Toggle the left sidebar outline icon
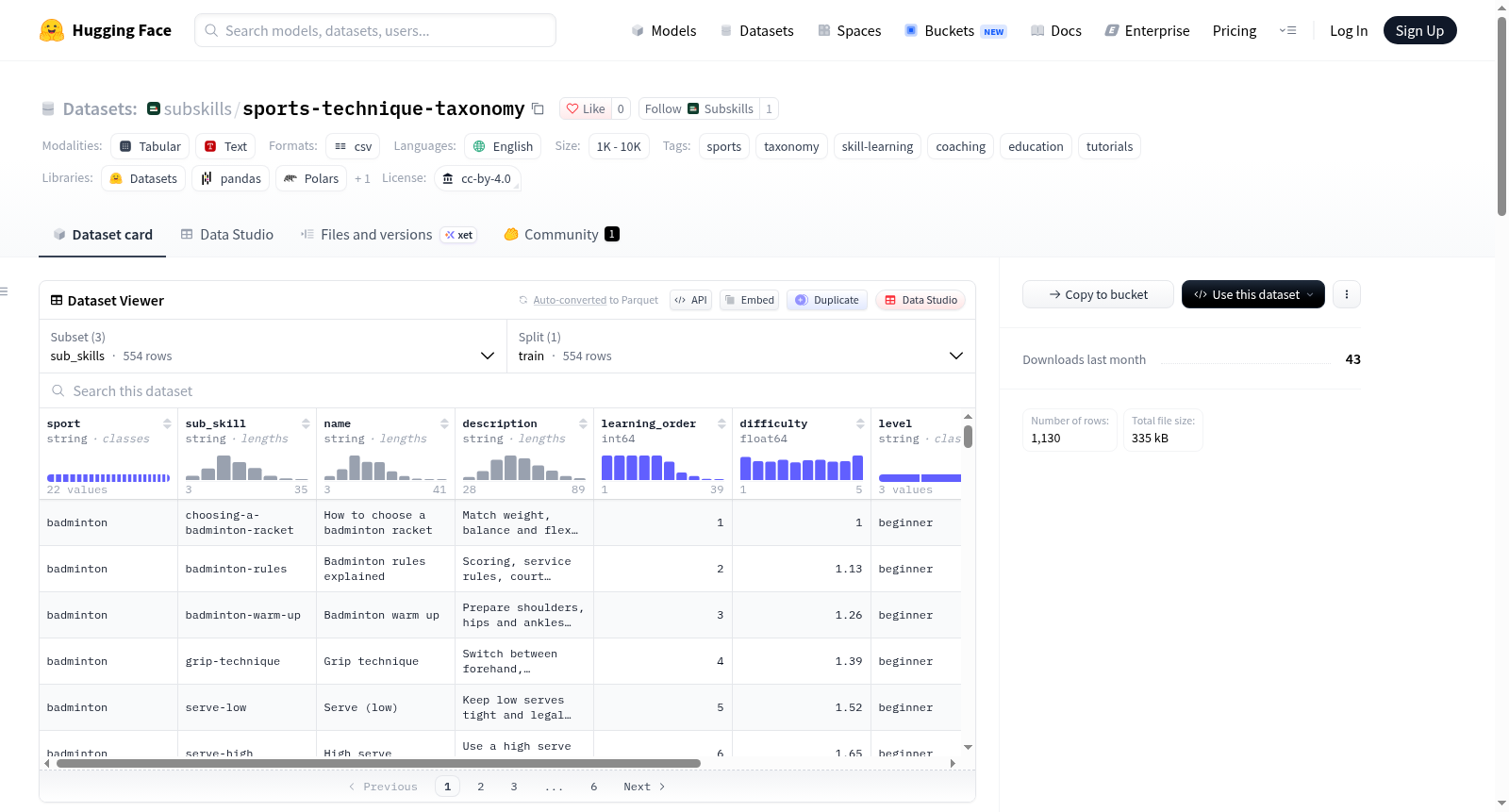This screenshot has height=812, width=1509. click(5, 291)
